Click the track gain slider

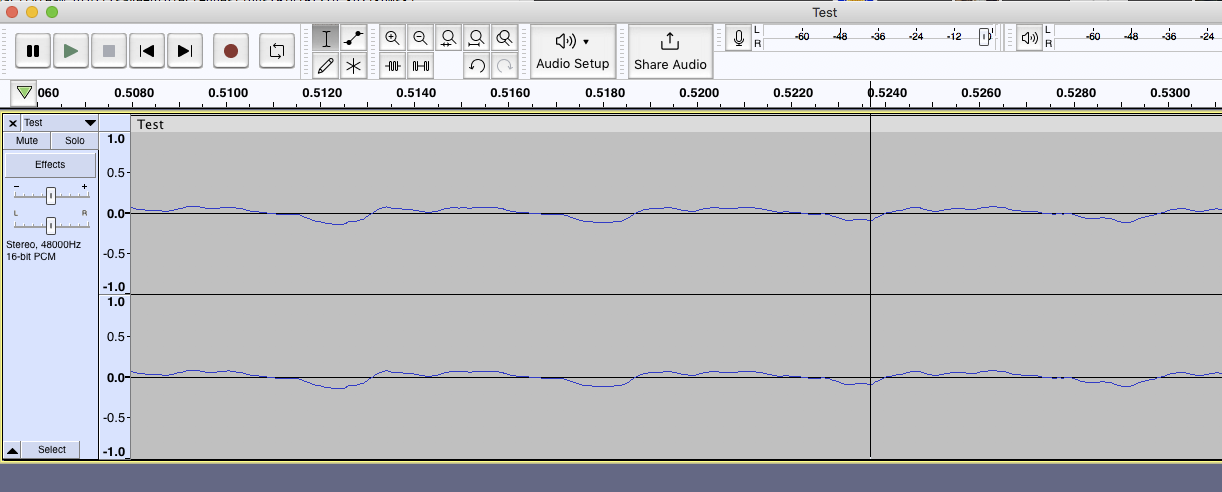click(x=50, y=196)
